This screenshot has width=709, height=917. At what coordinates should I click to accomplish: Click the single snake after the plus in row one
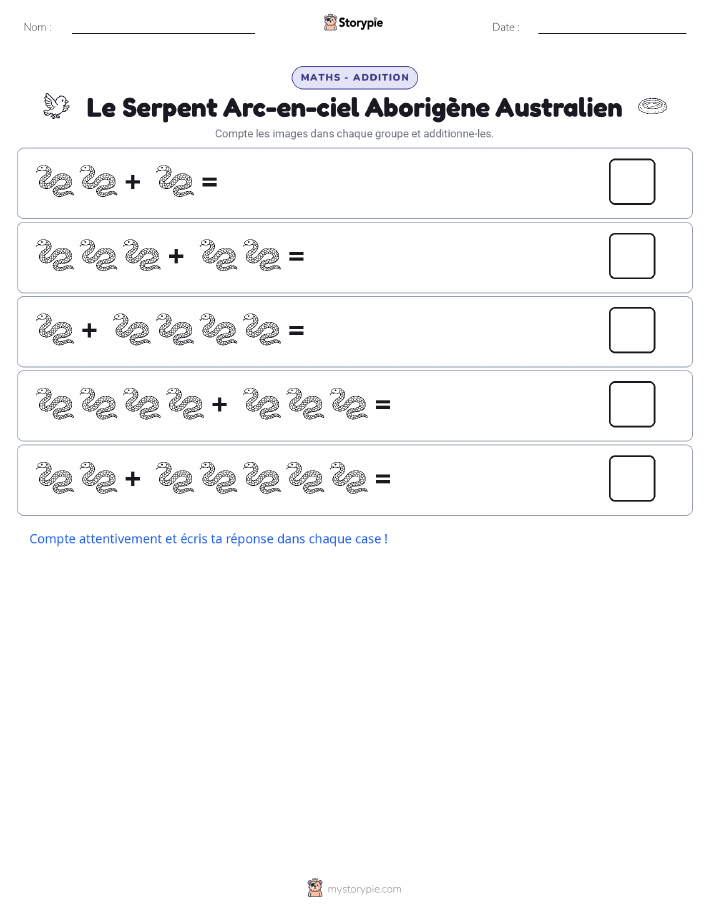point(175,181)
